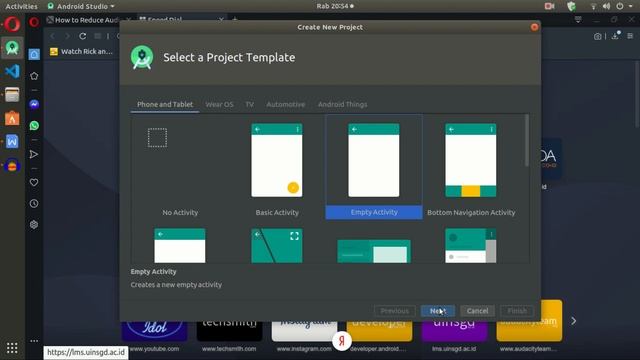Go forward in Opera browser
This screenshot has height=360, width=640.
point(67,36)
